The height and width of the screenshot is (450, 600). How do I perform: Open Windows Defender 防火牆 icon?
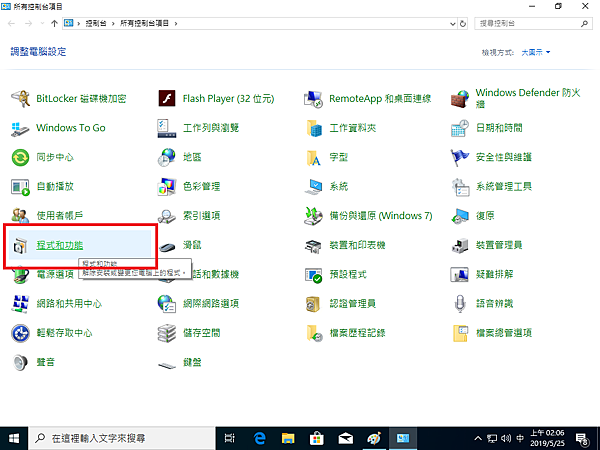[460, 99]
